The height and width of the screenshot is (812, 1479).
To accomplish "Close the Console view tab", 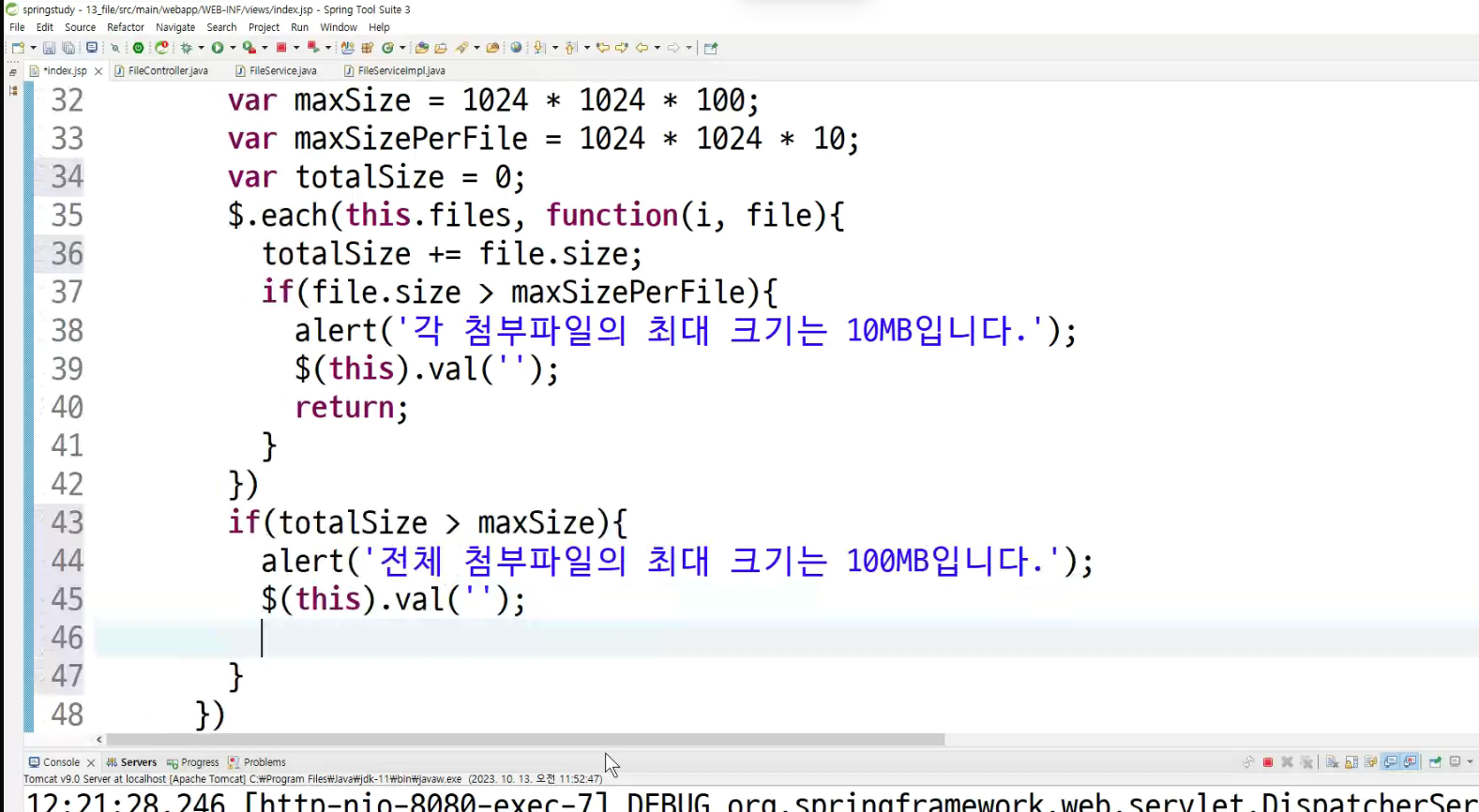I will [x=91, y=763].
